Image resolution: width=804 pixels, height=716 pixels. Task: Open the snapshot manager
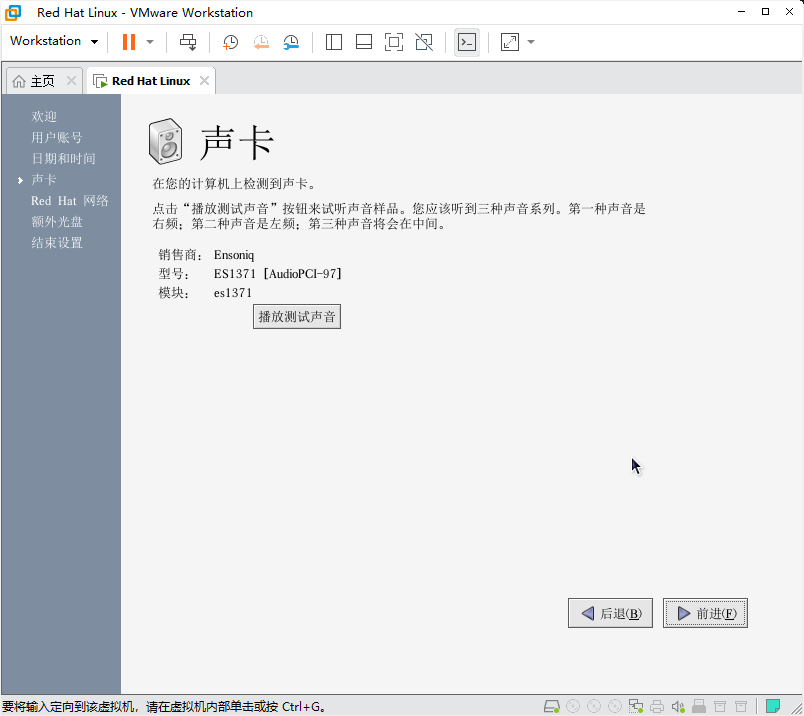pyautogui.click(x=292, y=42)
